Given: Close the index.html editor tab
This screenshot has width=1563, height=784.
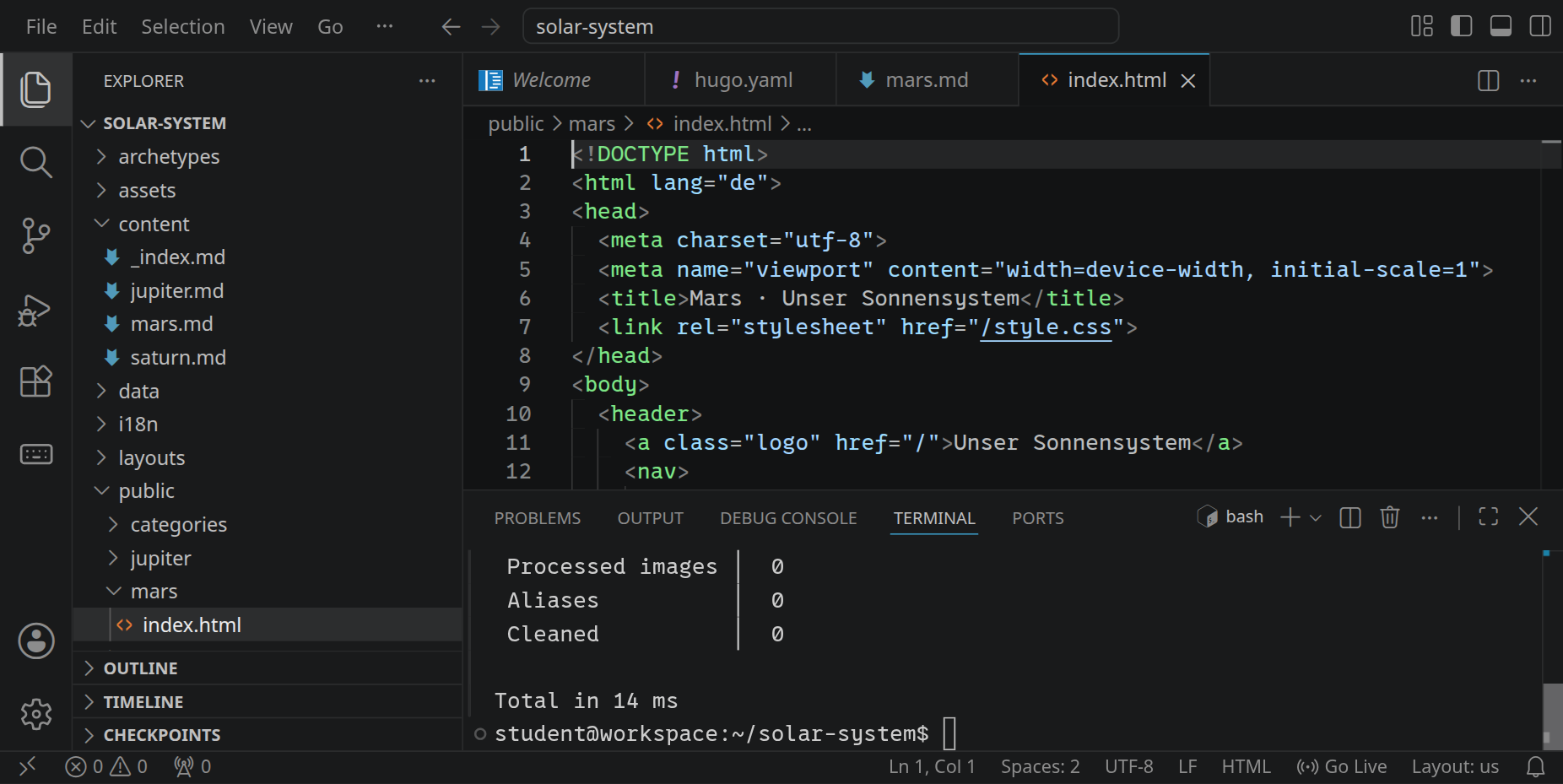Looking at the screenshot, I should pos(1188,81).
